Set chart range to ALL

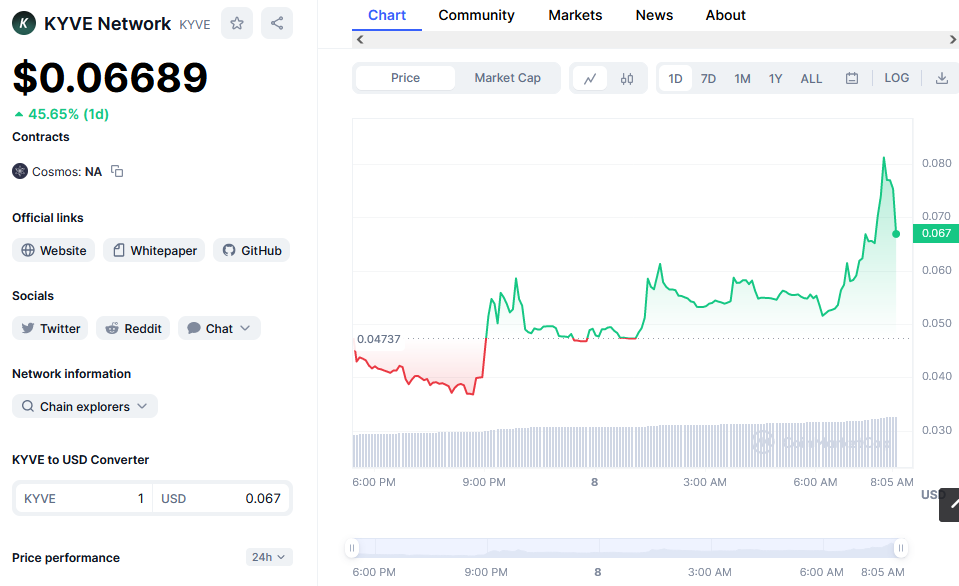[x=812, y=78]
